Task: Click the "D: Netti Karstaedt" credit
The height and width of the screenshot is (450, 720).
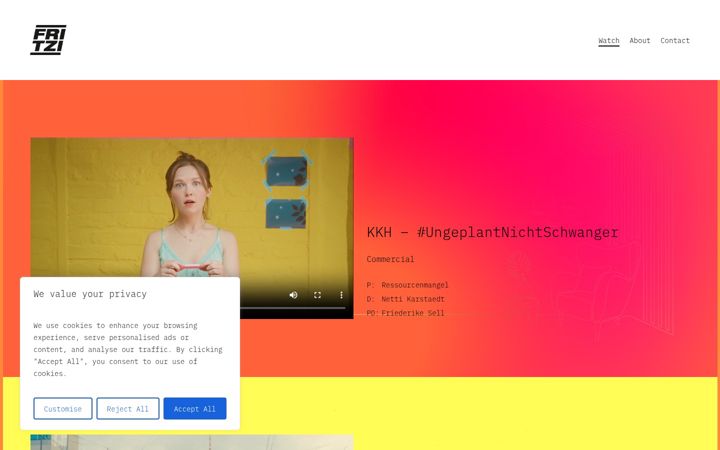Action: tap(405, 299)
